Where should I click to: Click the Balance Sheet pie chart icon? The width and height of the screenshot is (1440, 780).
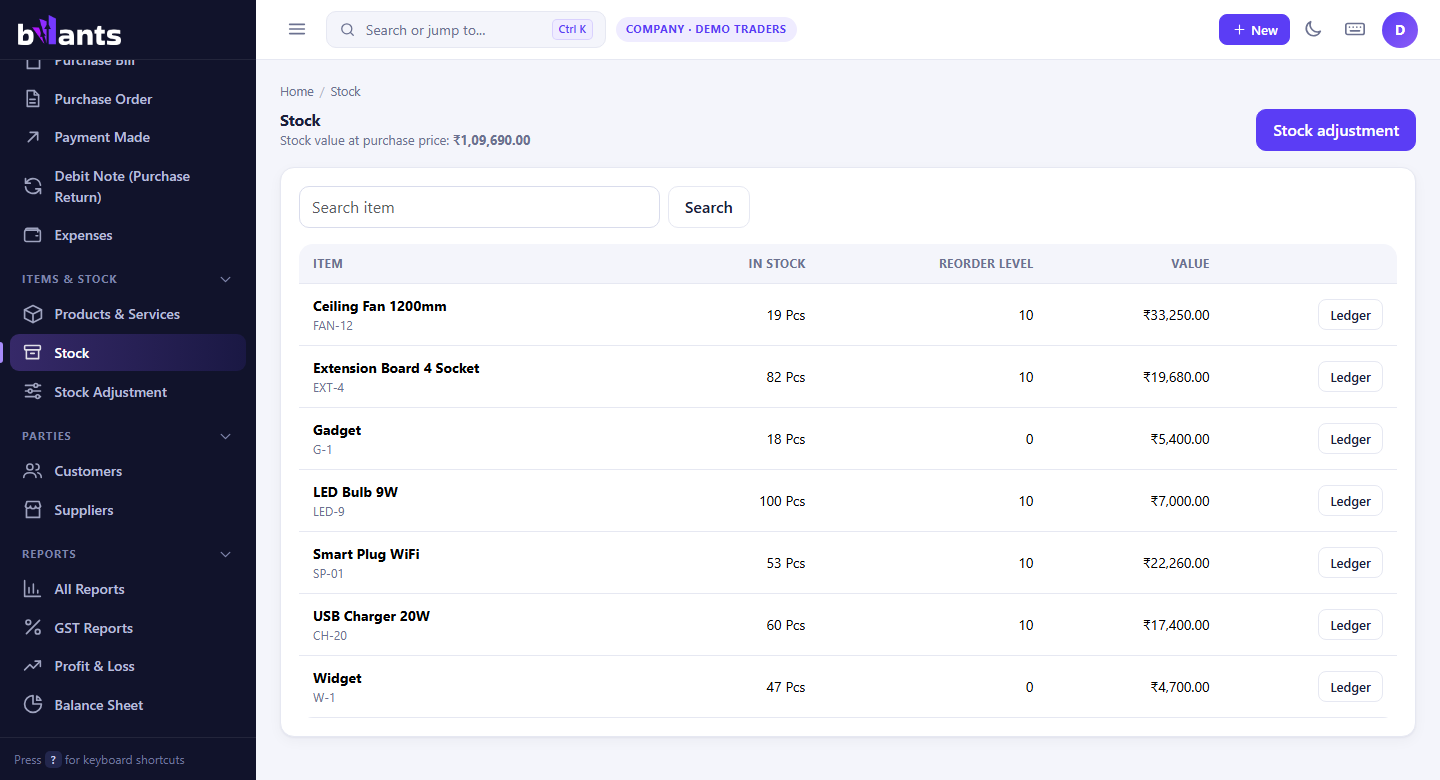point(33,705)
